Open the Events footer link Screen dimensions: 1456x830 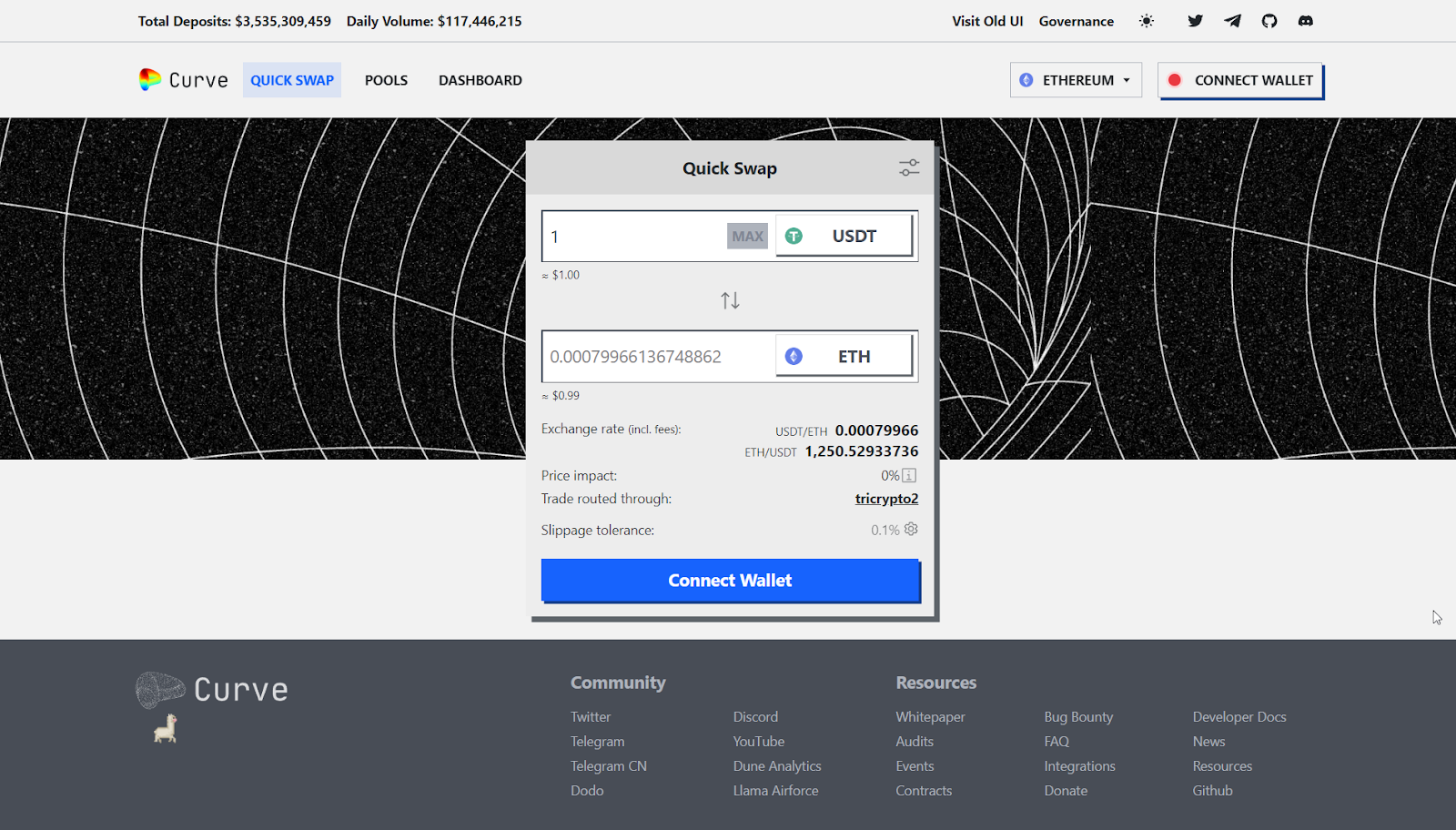pos(915,766)
